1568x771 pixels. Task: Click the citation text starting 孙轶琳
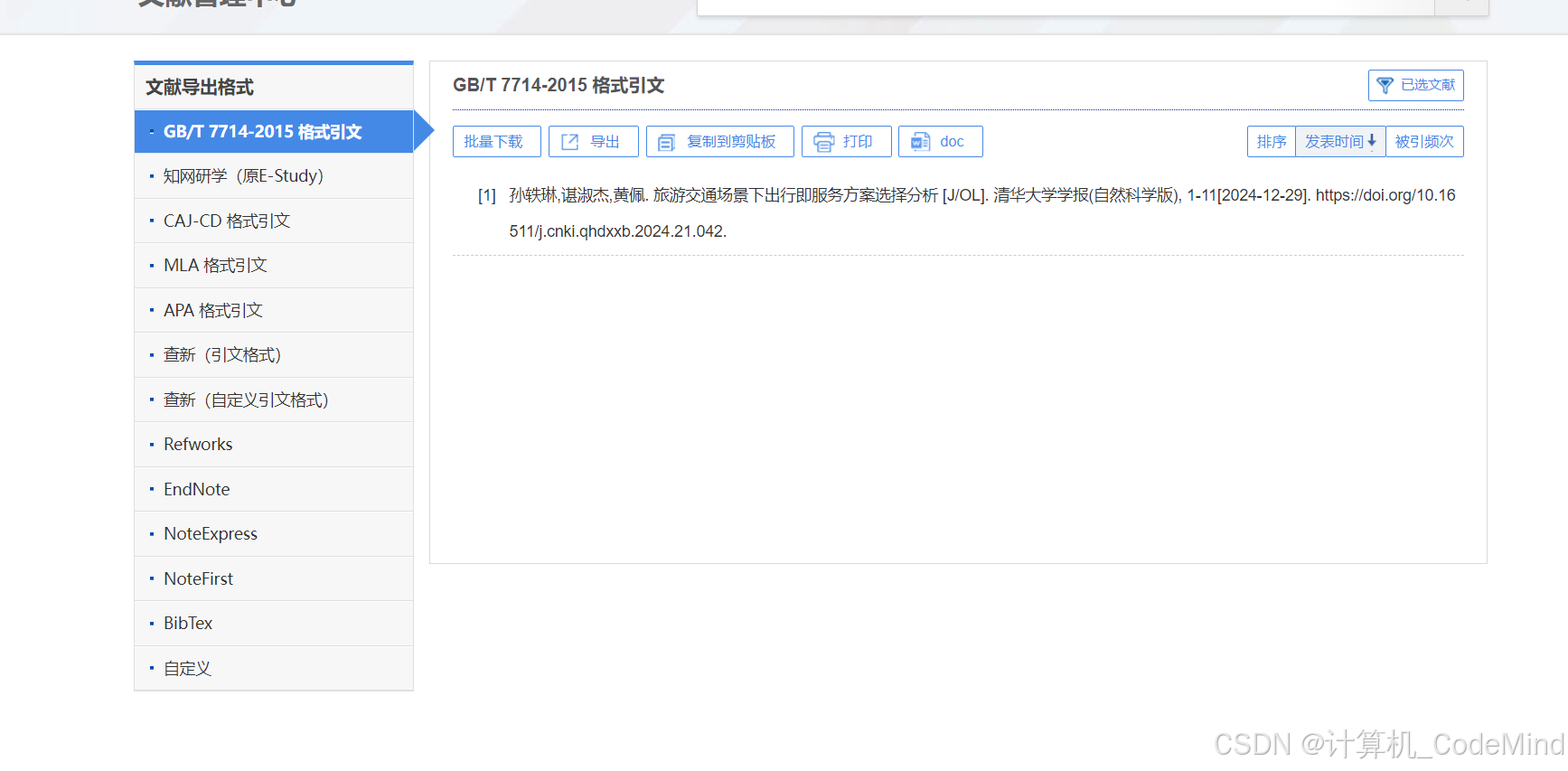point(981,213)
